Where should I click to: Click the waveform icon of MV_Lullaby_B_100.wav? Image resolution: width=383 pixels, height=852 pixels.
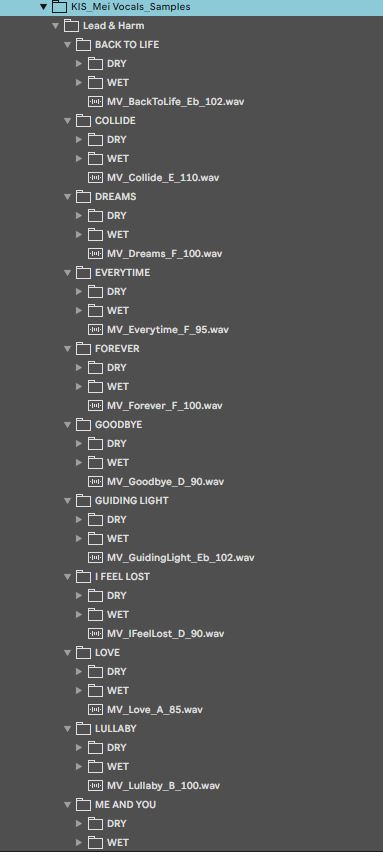point(96,786)
